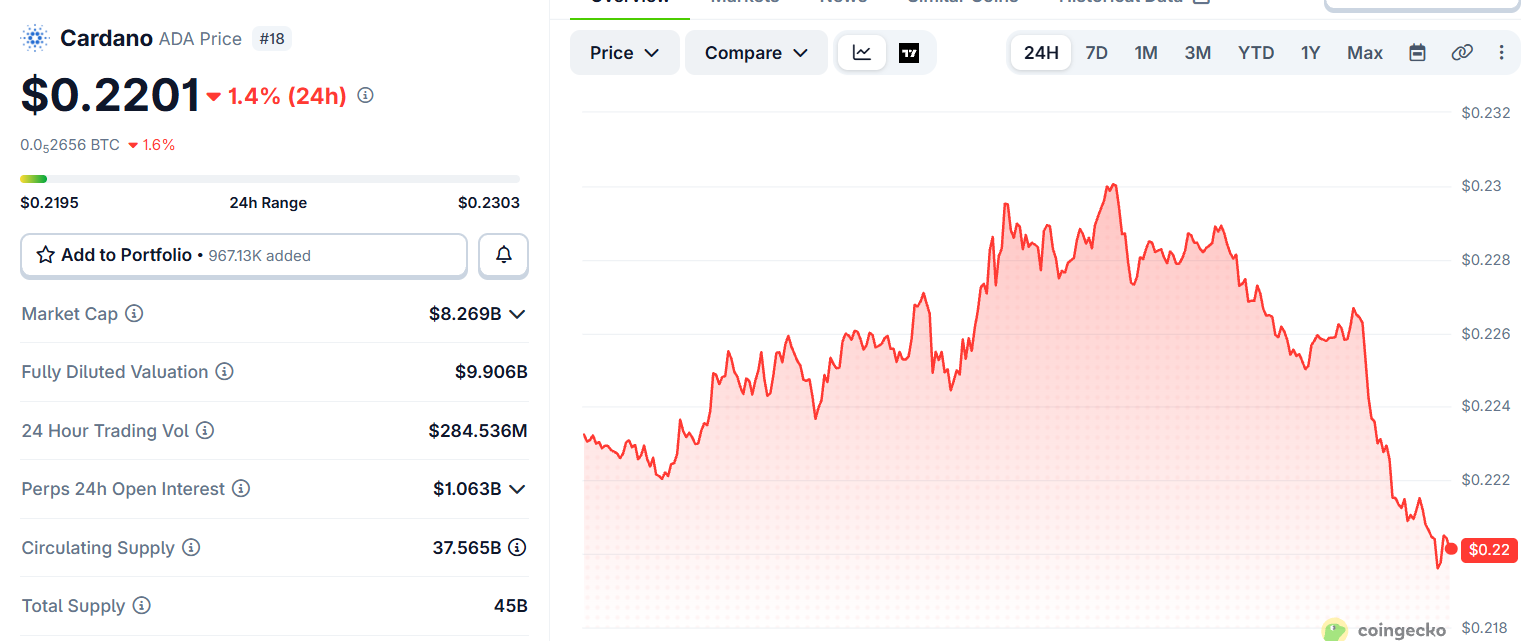Click the 1.4% (24h) change text

click(x=287, y=96)
